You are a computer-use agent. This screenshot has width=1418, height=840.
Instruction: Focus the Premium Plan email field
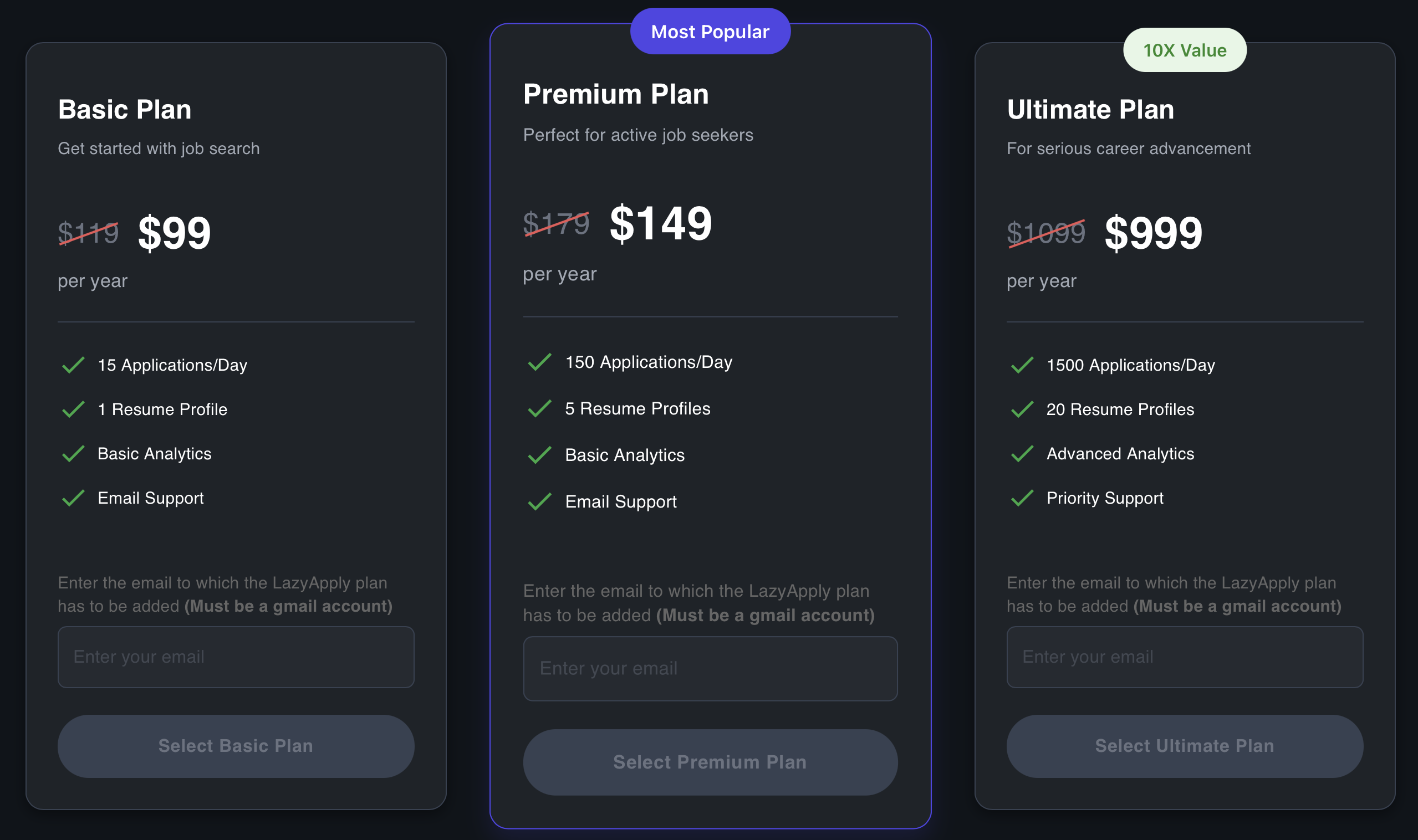click(x=710, y=668)
